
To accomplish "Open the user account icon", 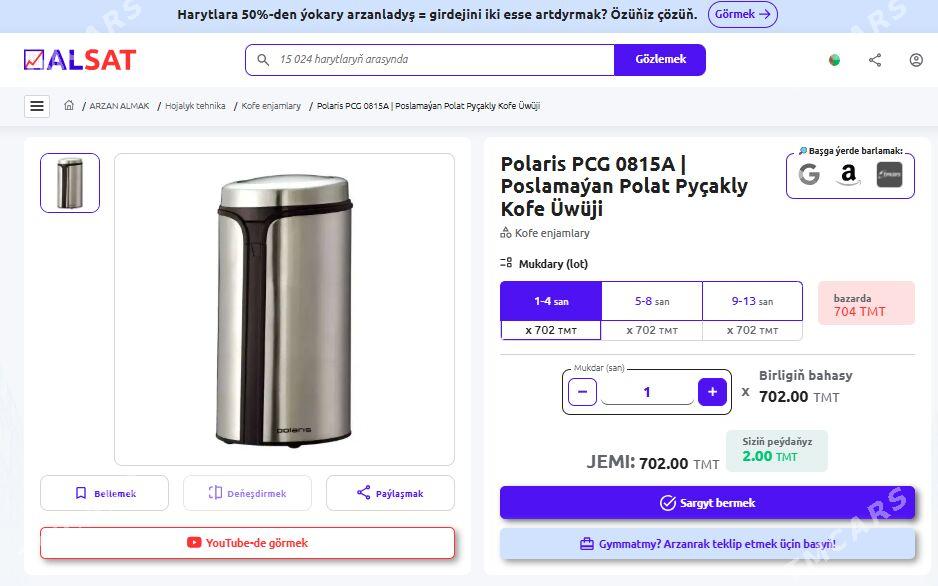I will pos(916,60).
